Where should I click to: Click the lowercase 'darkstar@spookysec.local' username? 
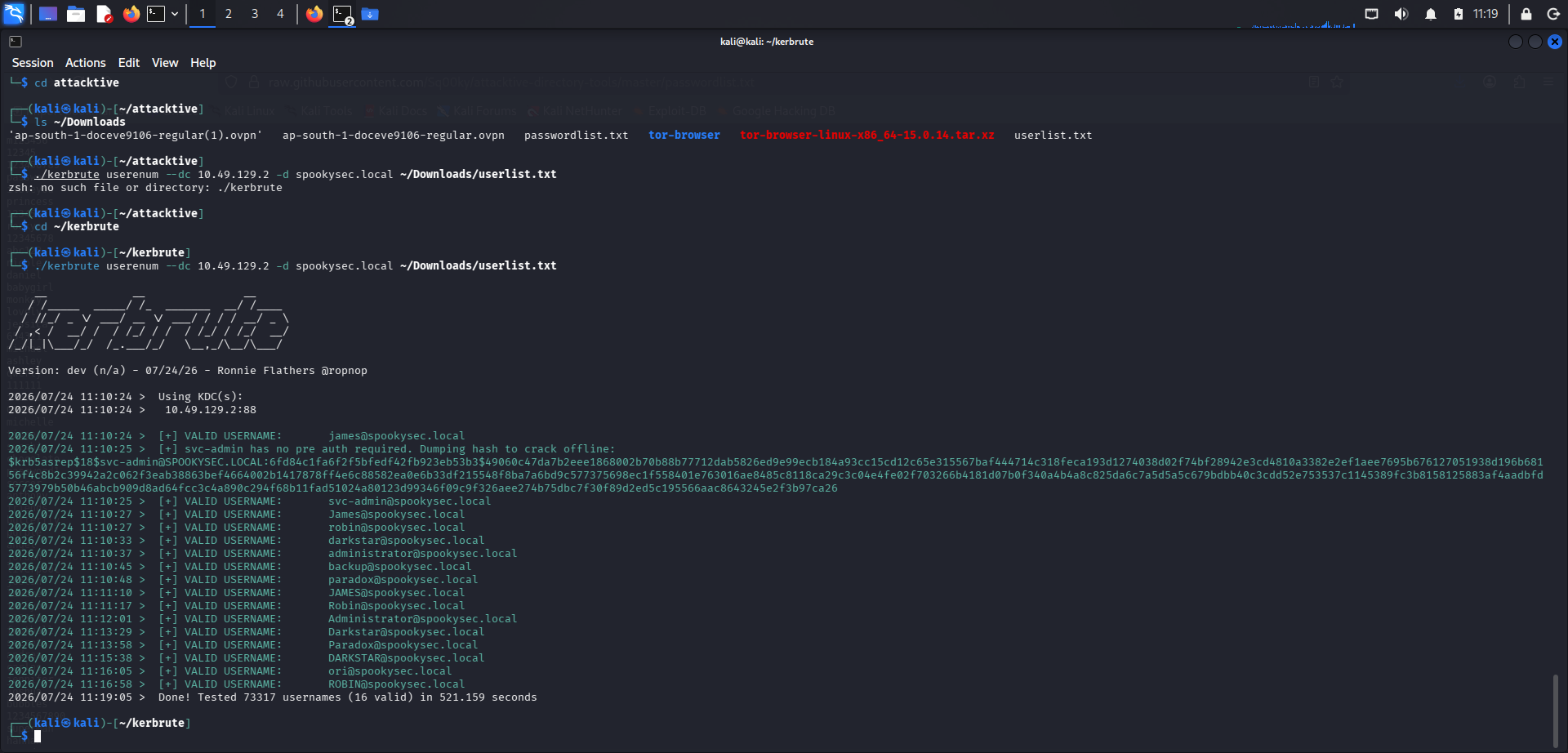tap(407, 541)
